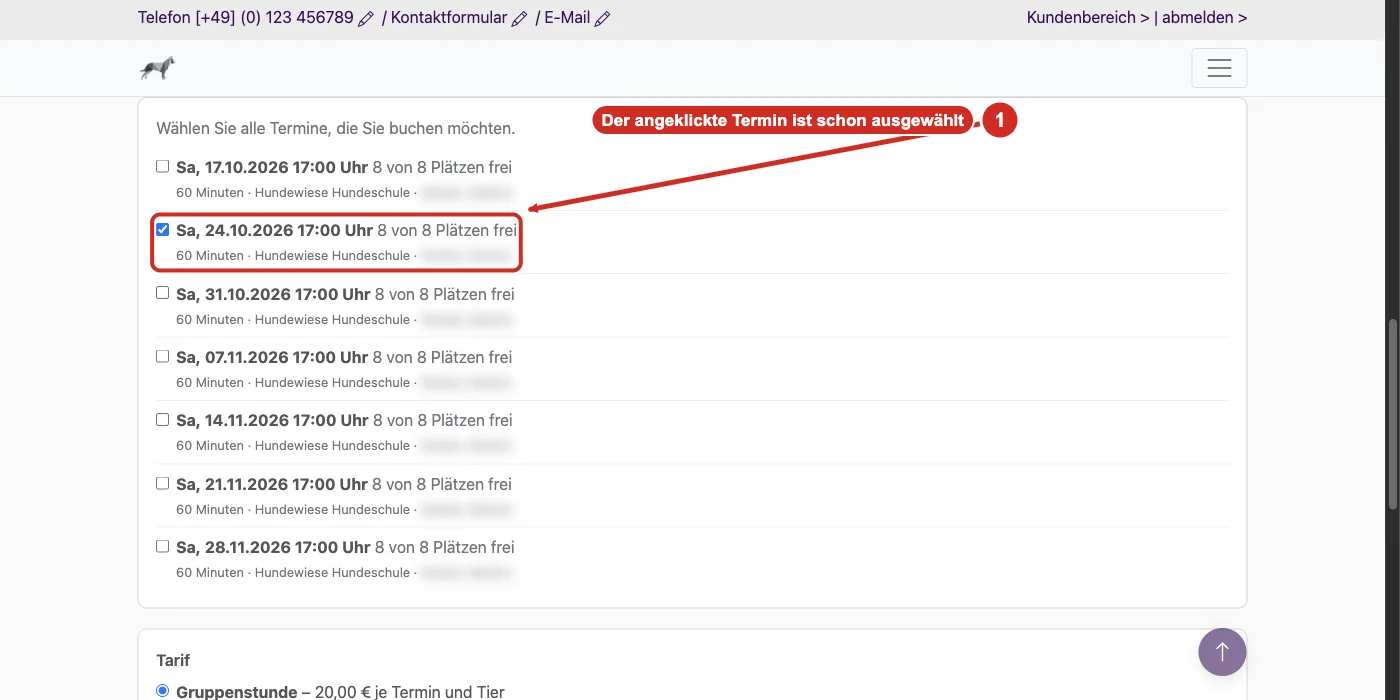Image resolution: width=1400 pixels, height=700 pixels.
Task: Click the text 'Sa, 07.11.2026 17:00 Uhr'
Action: point(272,357)
